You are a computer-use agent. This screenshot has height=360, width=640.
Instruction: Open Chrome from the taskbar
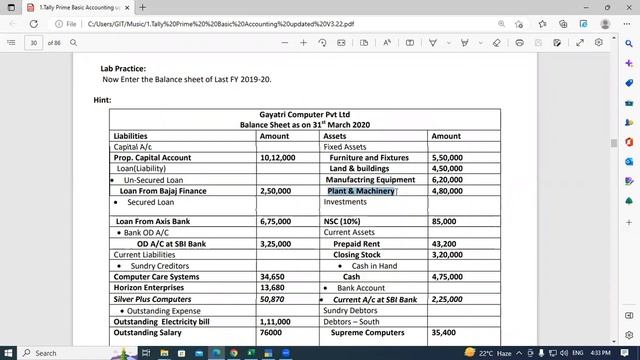(x=234, y=353)
